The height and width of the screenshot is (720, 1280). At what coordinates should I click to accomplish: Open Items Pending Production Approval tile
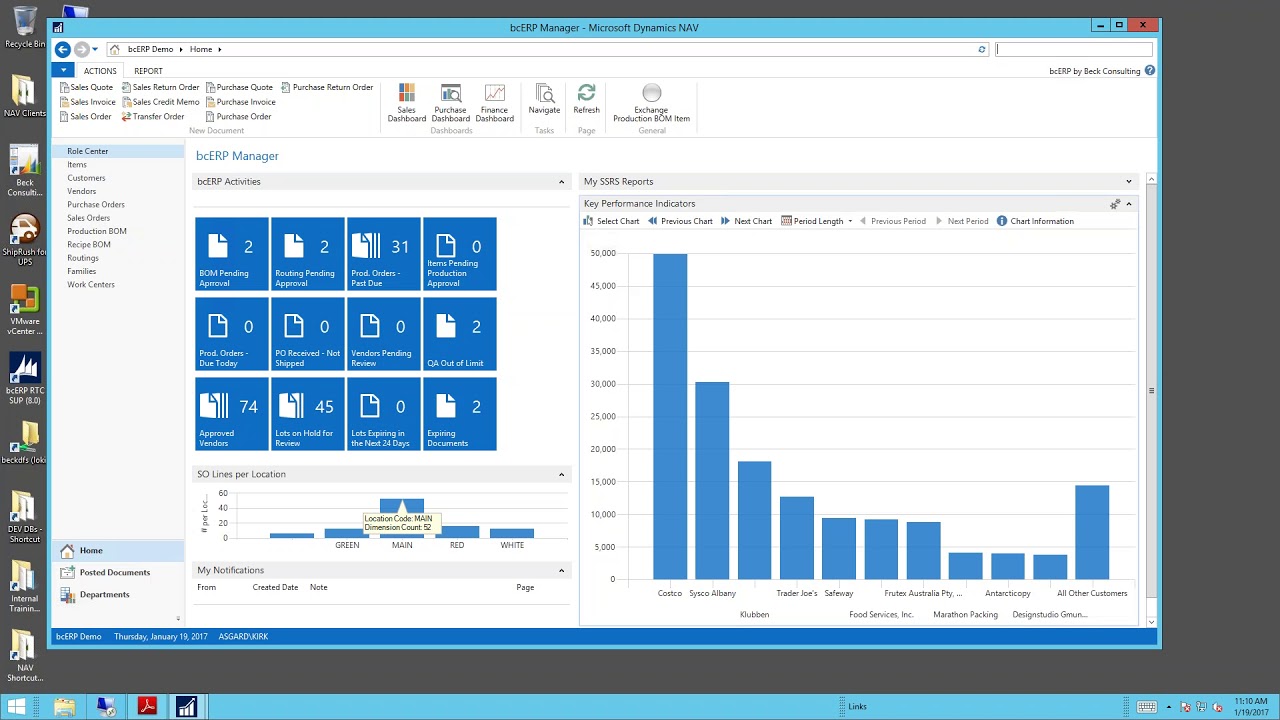[x=460, y=254]
